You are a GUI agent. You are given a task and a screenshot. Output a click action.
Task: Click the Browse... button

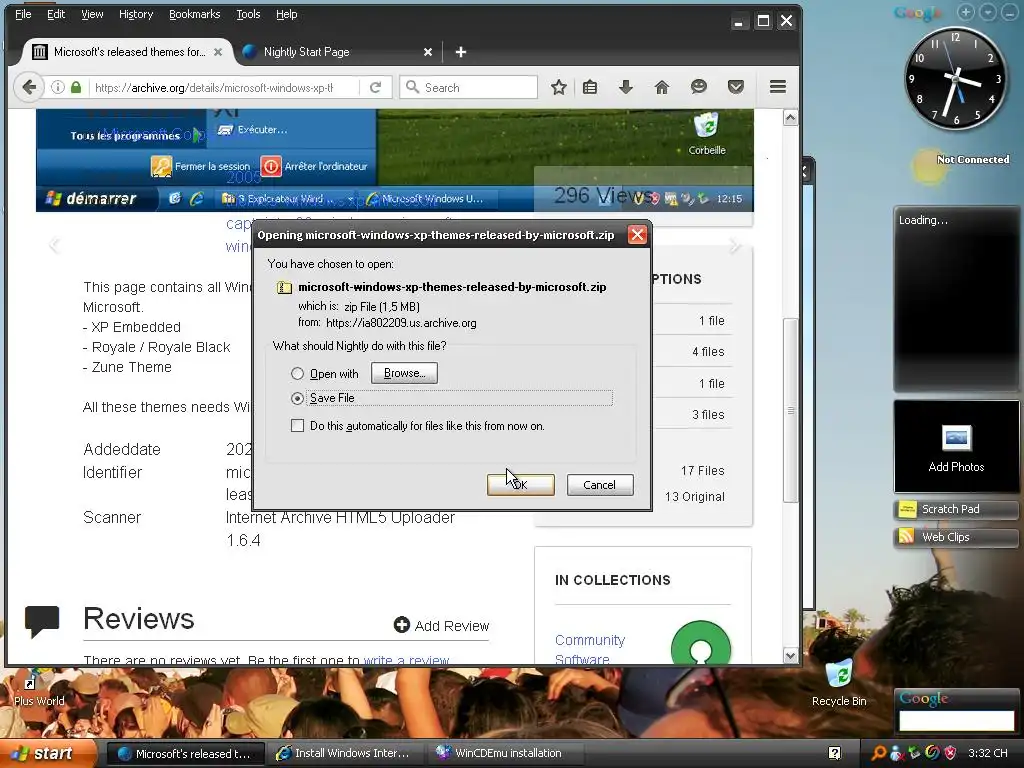404,373
